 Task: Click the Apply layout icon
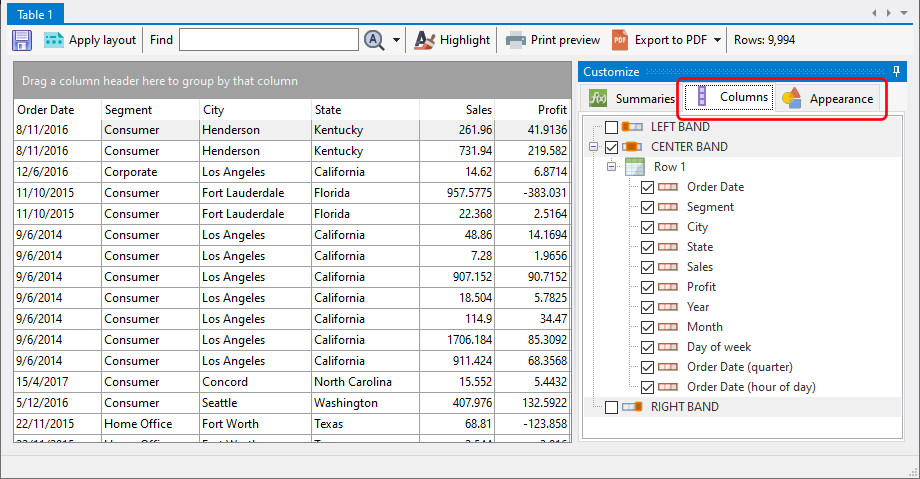point(54,40)
